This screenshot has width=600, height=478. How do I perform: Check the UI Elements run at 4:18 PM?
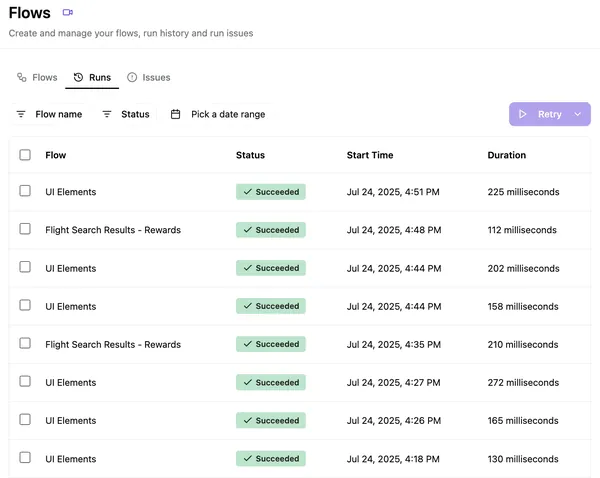[x=25, y=457]
